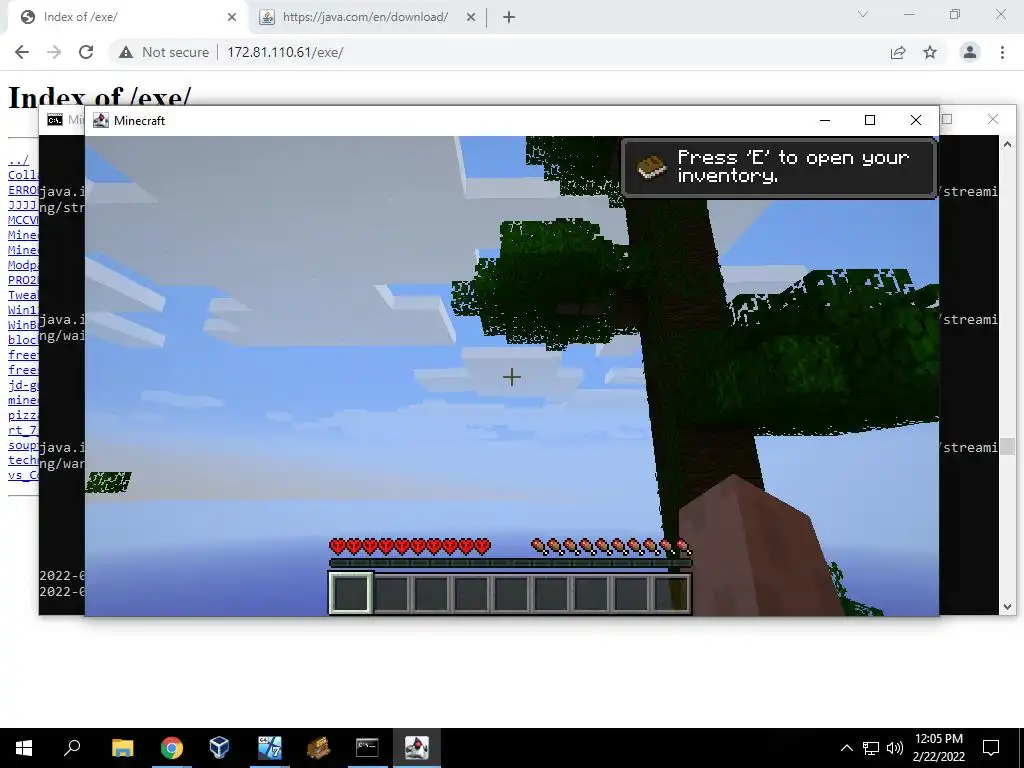The image size is (1024, 768).
Task: Switch to Chrome from the taskbar
Action: click(x=171, y=748)
